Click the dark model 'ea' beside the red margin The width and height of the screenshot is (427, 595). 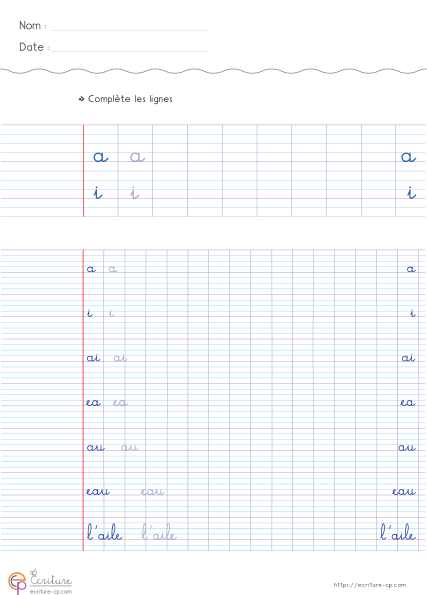coord(93,403)
